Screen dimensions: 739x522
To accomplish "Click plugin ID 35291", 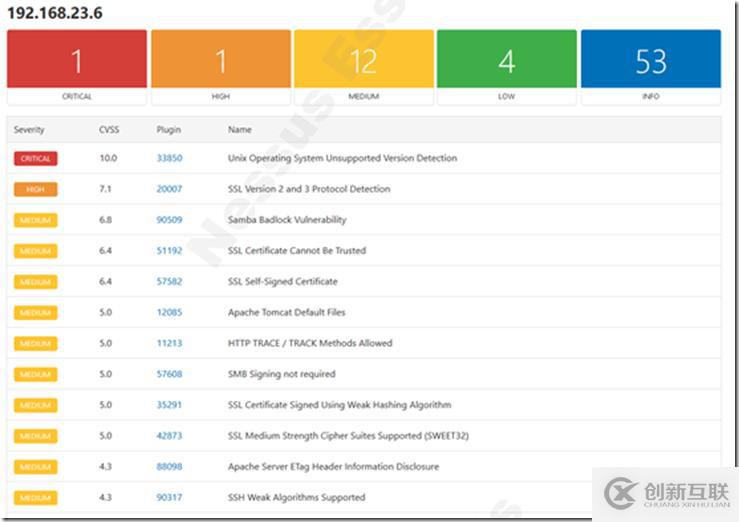I will point(169,405).
